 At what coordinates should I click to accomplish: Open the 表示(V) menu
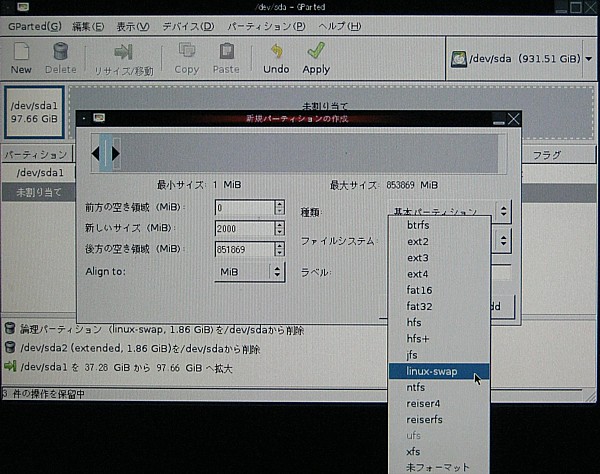pyautogui.click(x=133, y=26)
